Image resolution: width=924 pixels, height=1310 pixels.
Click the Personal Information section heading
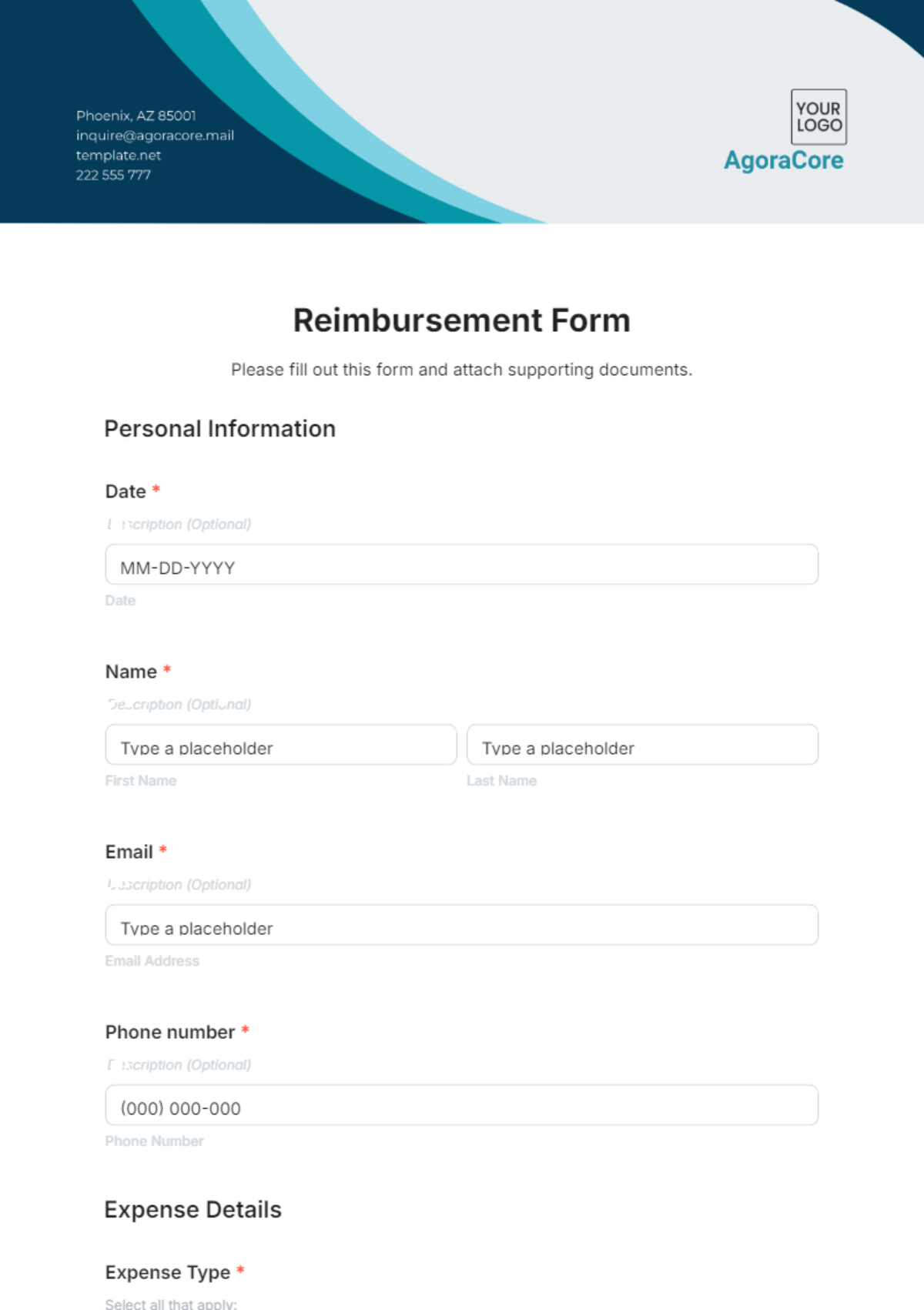[220, 429]
